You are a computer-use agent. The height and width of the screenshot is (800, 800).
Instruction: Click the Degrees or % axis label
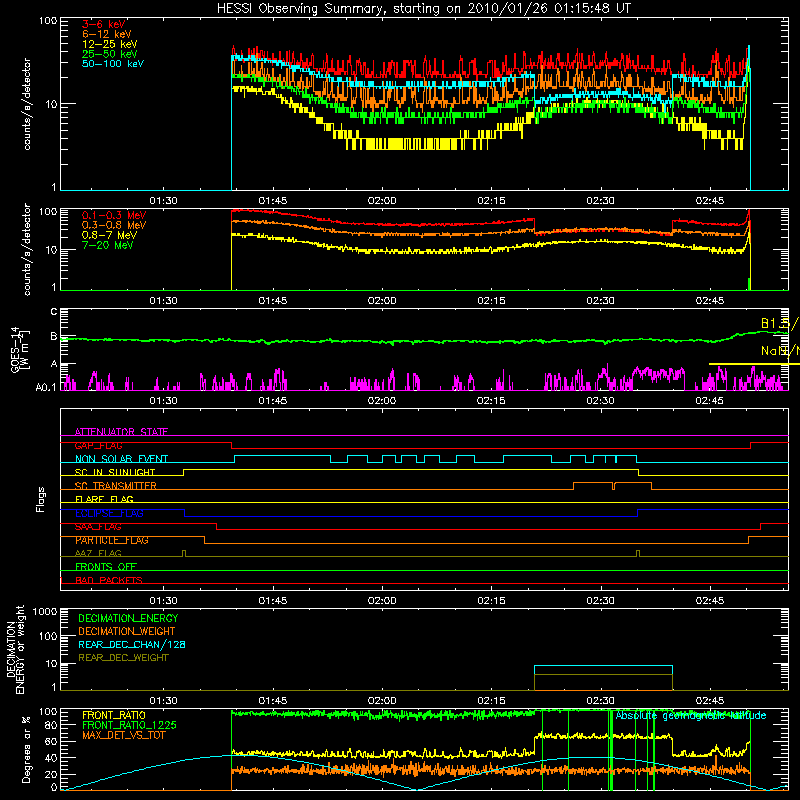[26, 749]
